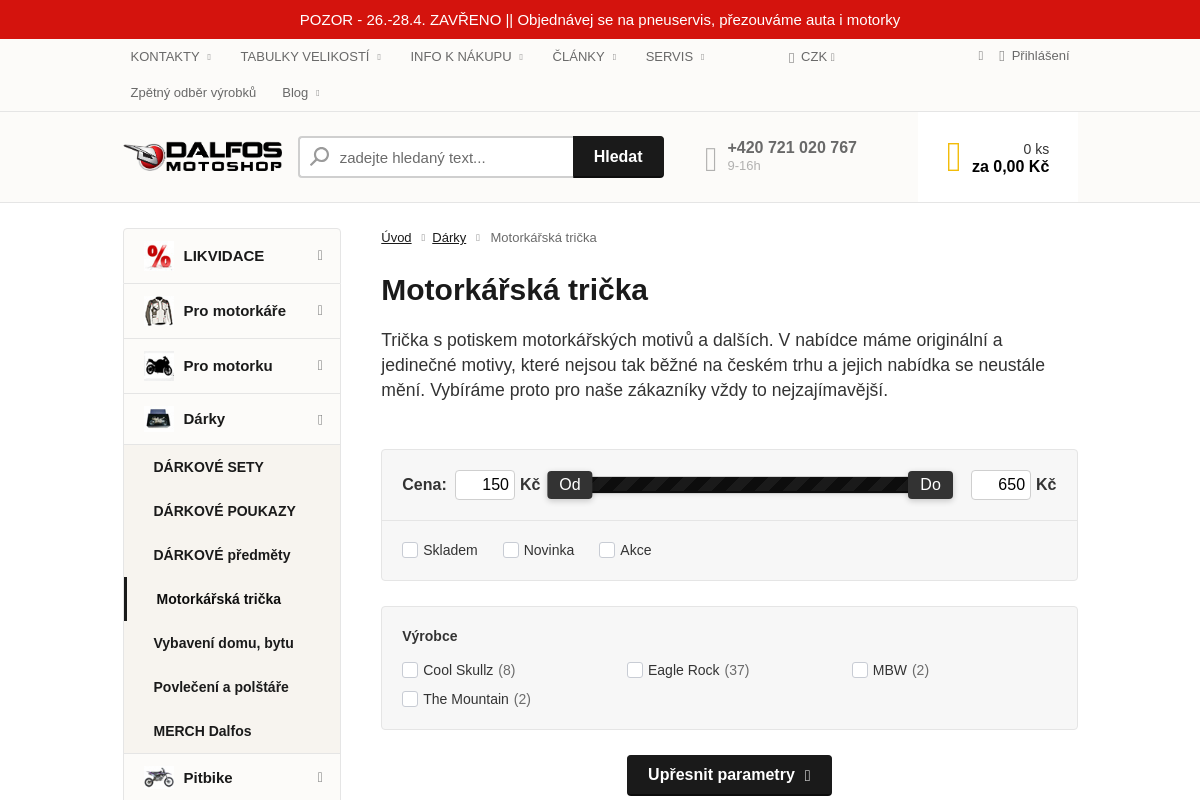Viewport: 1200px width, 800px height.
Task: Check the Novinka filter
Action: [511, 549]
